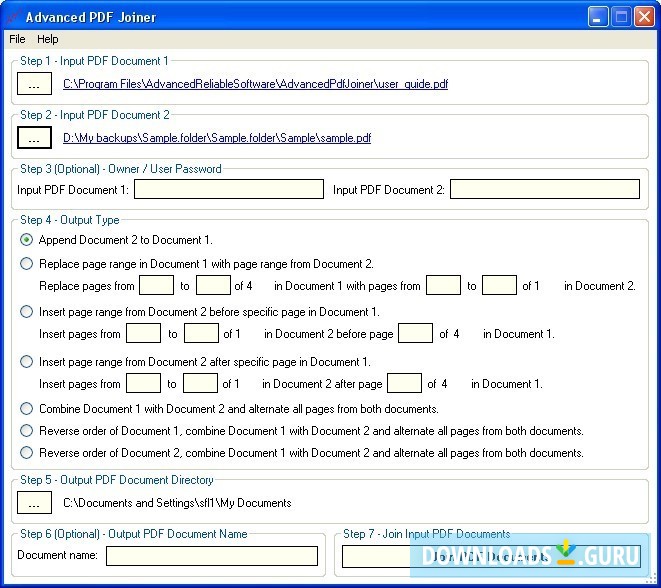The width and height of the screenshot is (661, 588).
Task: Open the Help menu
Action: (48, 39)
